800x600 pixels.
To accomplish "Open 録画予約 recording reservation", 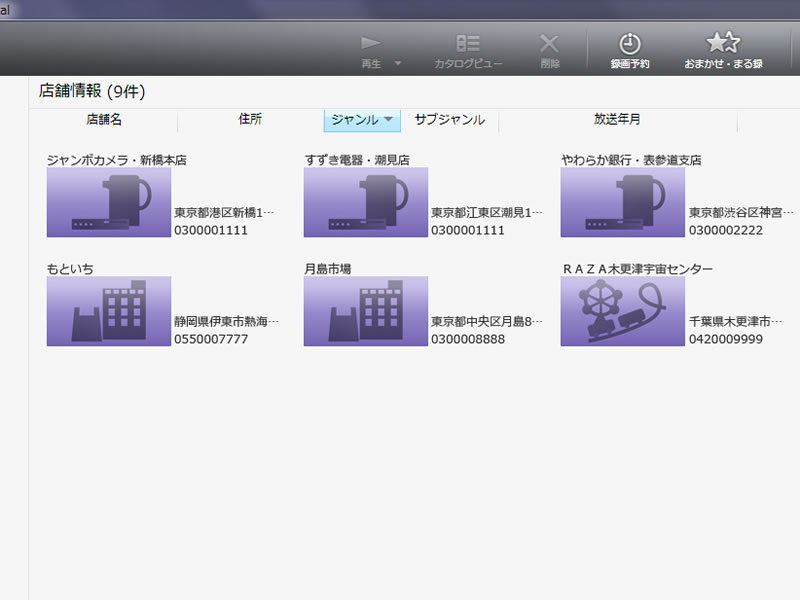I will pos(630,43).
